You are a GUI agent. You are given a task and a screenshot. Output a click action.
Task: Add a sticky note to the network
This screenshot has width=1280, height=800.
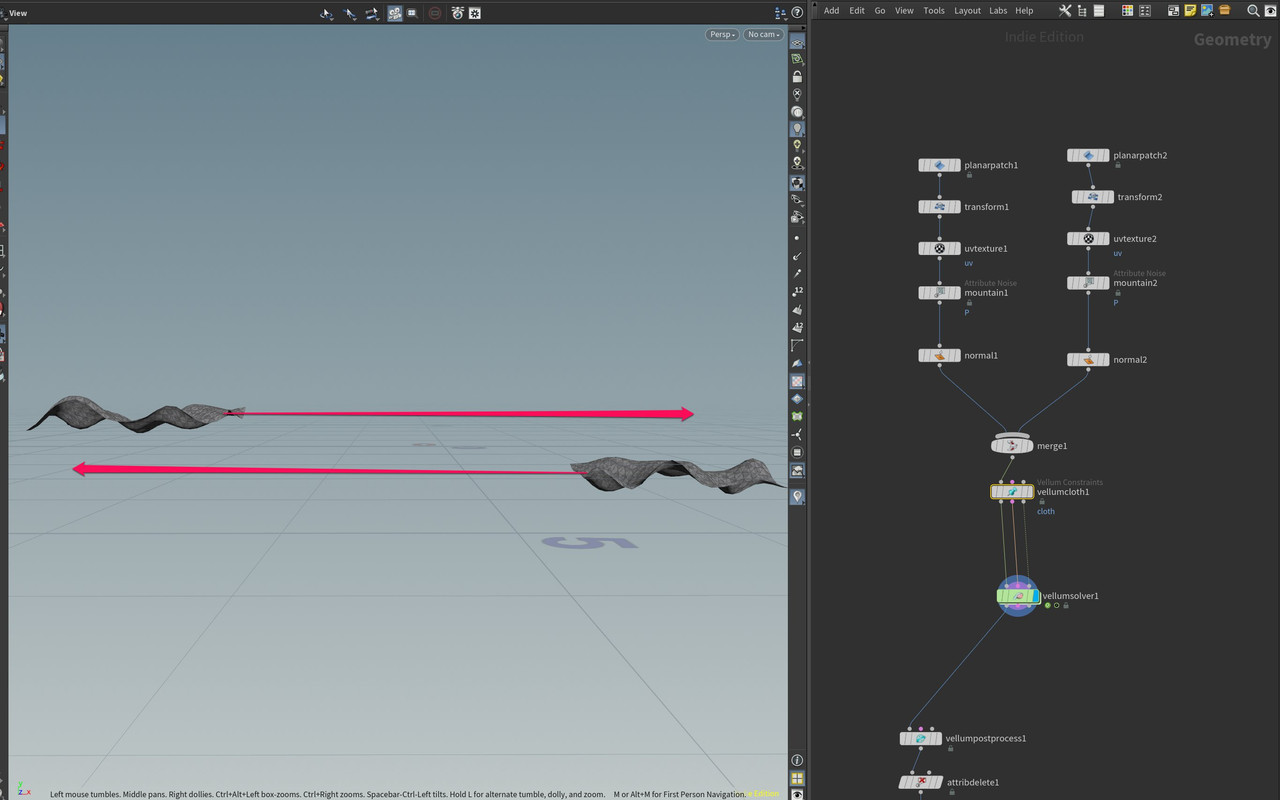(x=1191, y=10)
